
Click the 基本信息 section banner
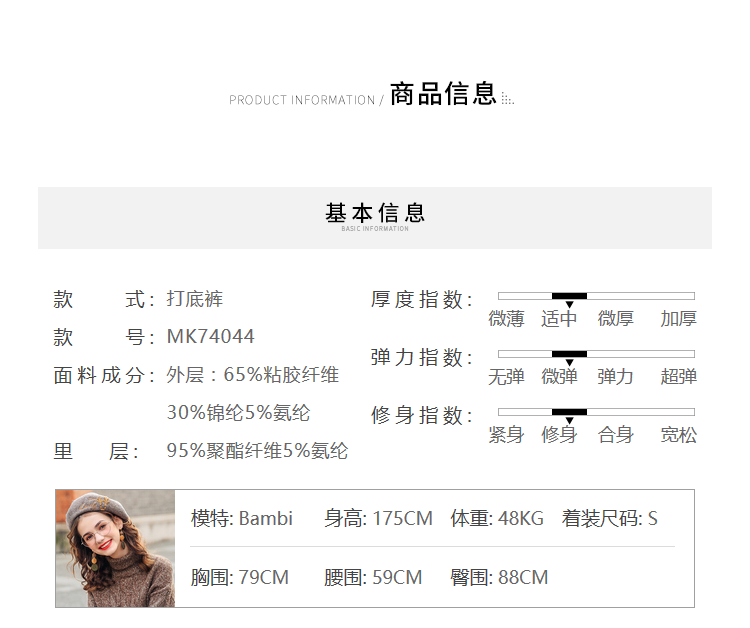[x=375, y=216]
